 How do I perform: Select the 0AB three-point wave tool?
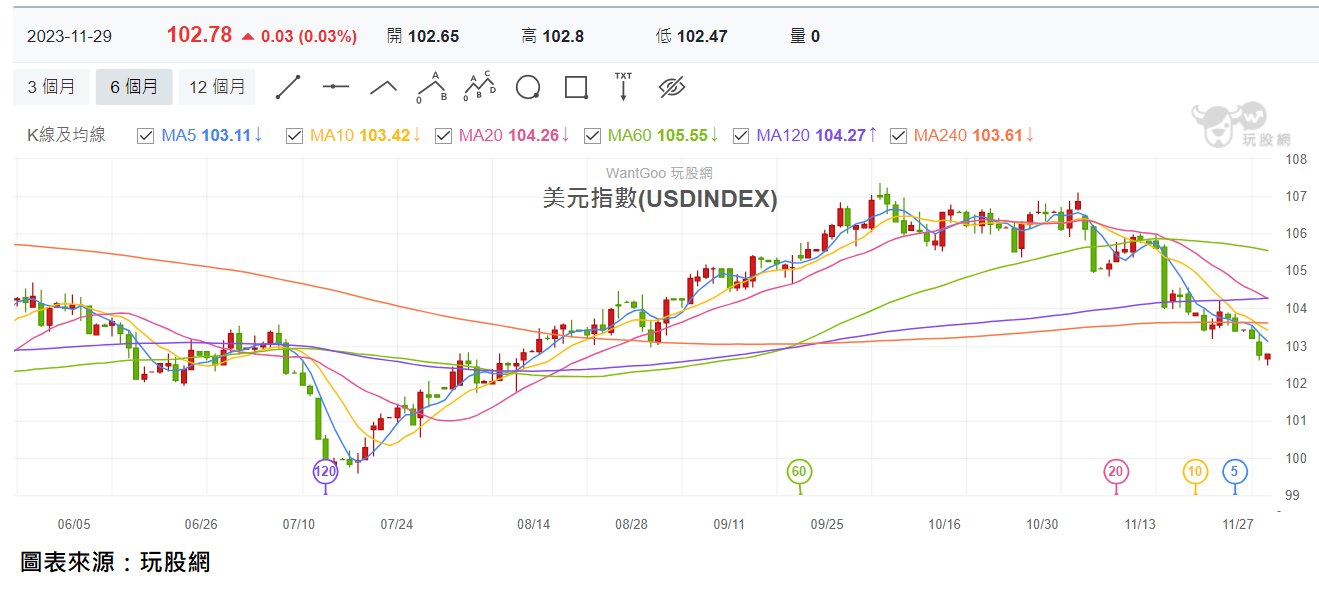pos(431,87)
